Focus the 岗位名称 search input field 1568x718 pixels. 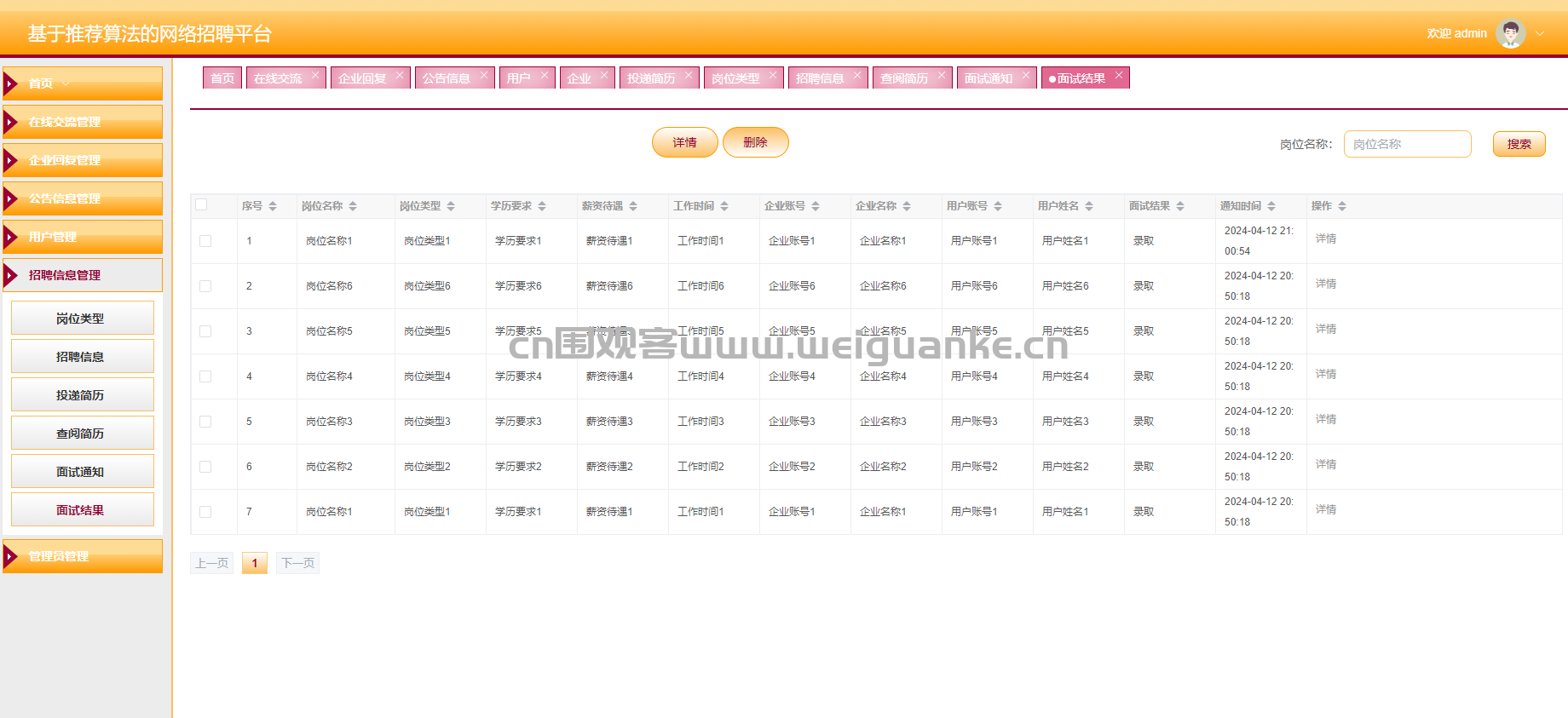pyautogui.click(x=1407, y=144)
